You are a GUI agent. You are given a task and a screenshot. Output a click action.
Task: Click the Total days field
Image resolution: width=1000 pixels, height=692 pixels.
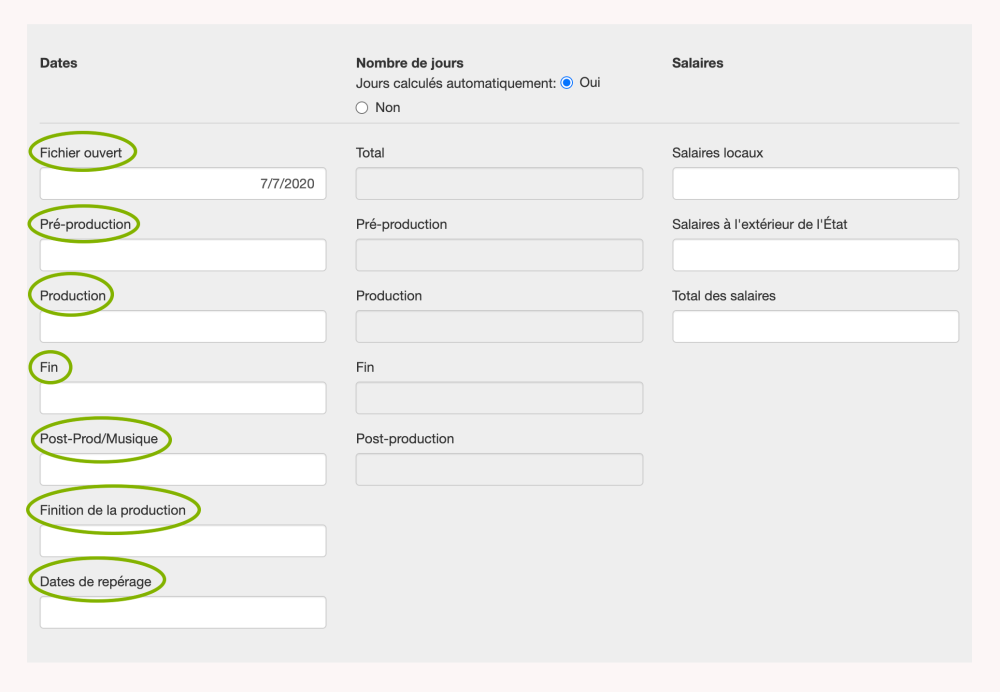click(x=499, y=184)
